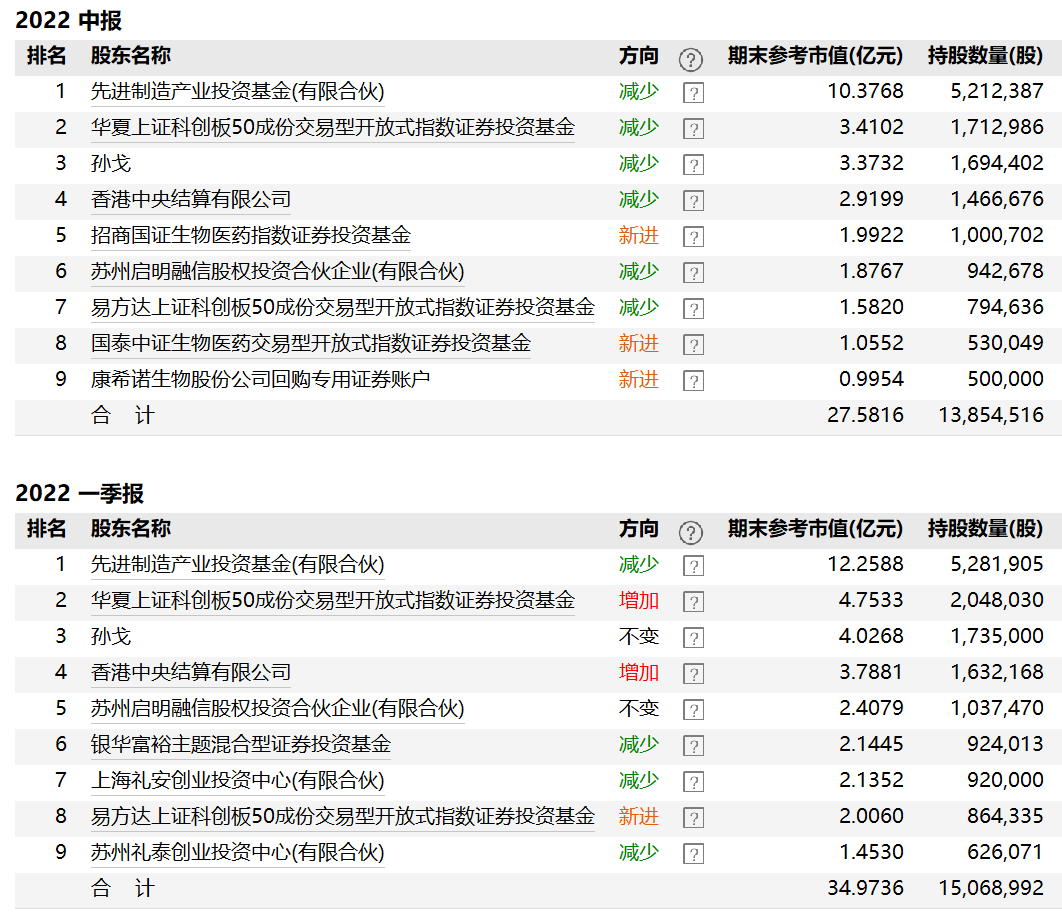Click the question icon in the 上海礼安创业投资中心 row

(x=693, y=782)
